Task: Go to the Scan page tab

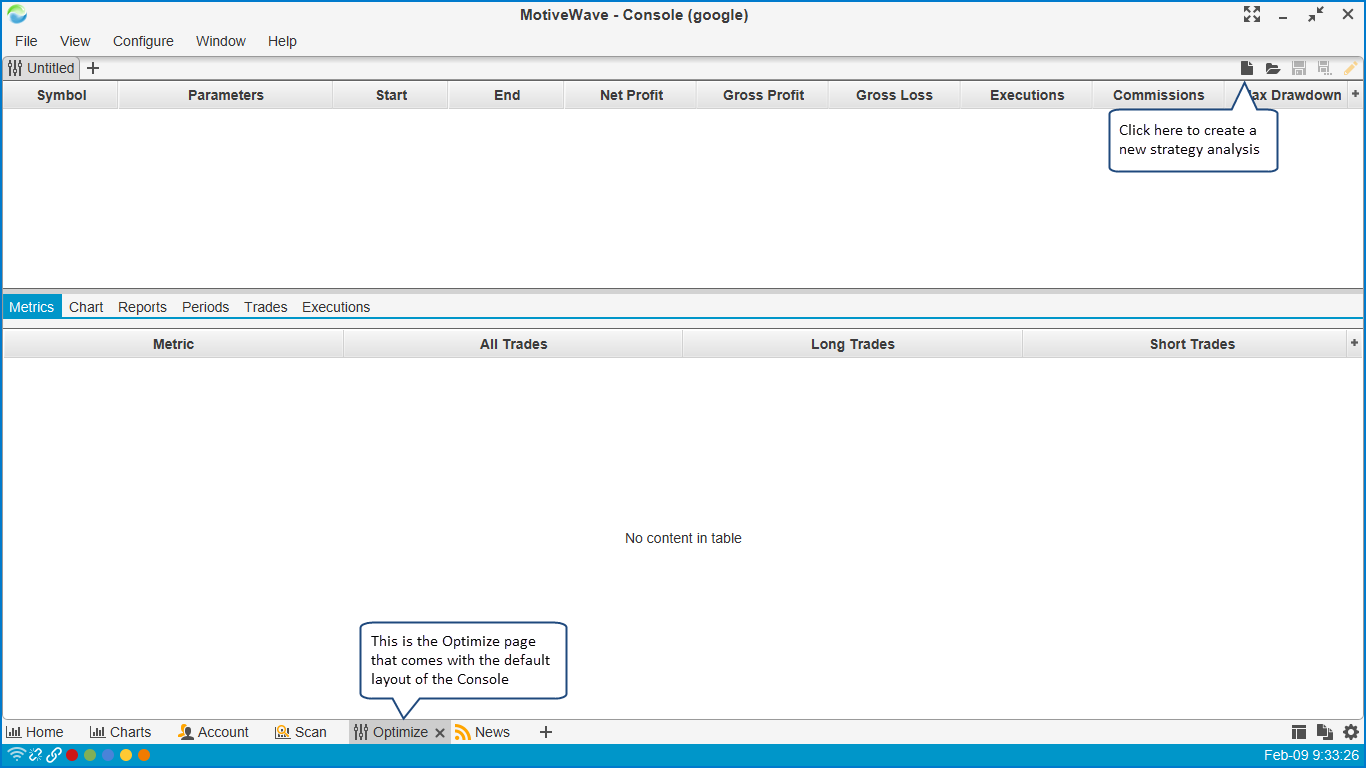Action: [301, 732]
